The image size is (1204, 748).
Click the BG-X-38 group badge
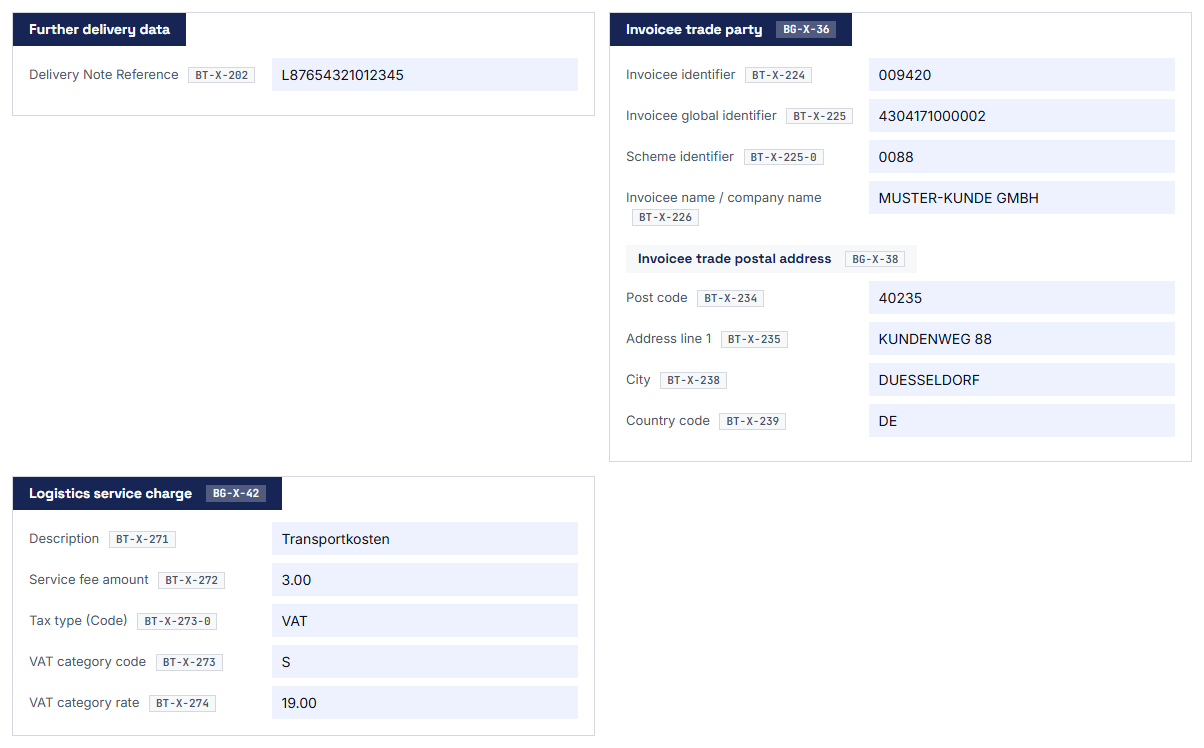tap(875, 259)
